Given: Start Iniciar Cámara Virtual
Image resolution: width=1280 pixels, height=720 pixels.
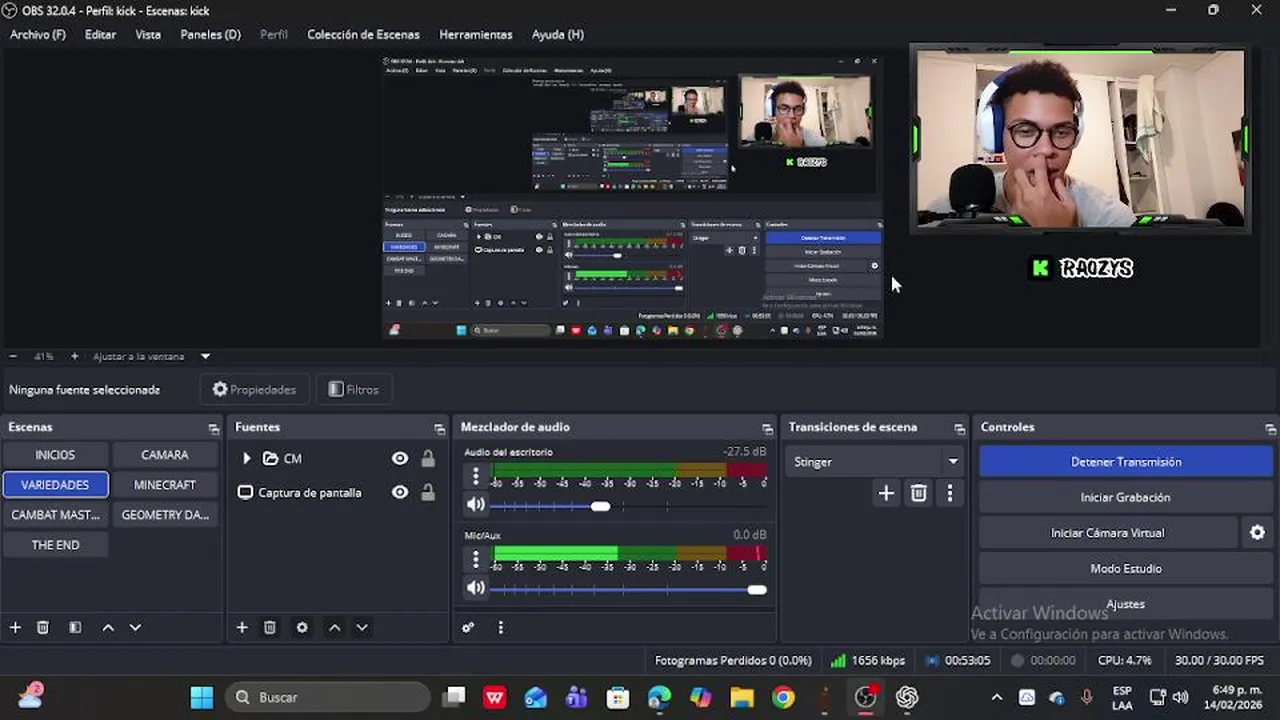Looking at the screenshot, I should [1108, 533].
